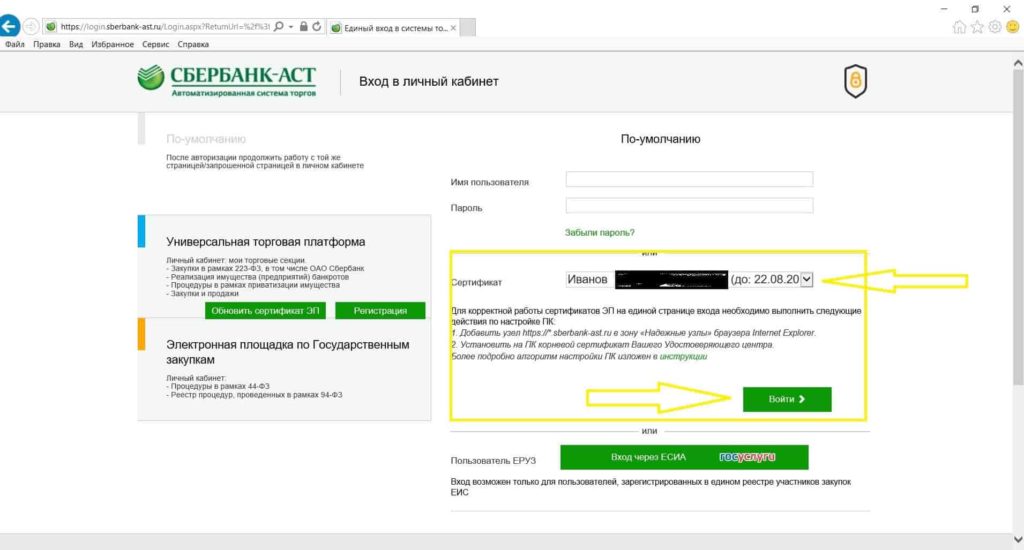Image resolution: width=1024 pixels, height=550 pixels.
Task: Open the small address bar dropdown arrow
Action: pyautogui.click(x=291, y=27)
